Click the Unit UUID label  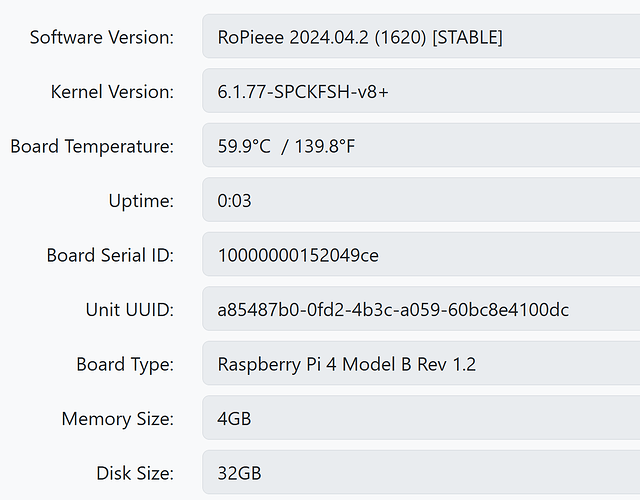[x=130, y=310]
